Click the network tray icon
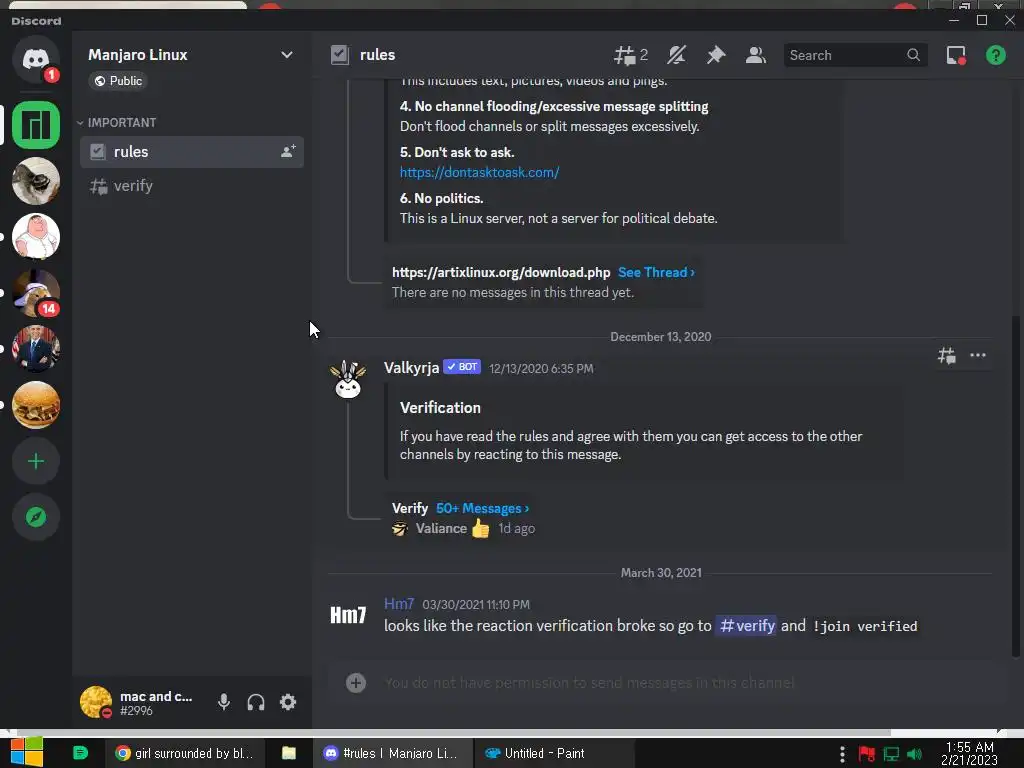This screenshot has height=768, width=1024. (x=891, y=754)
